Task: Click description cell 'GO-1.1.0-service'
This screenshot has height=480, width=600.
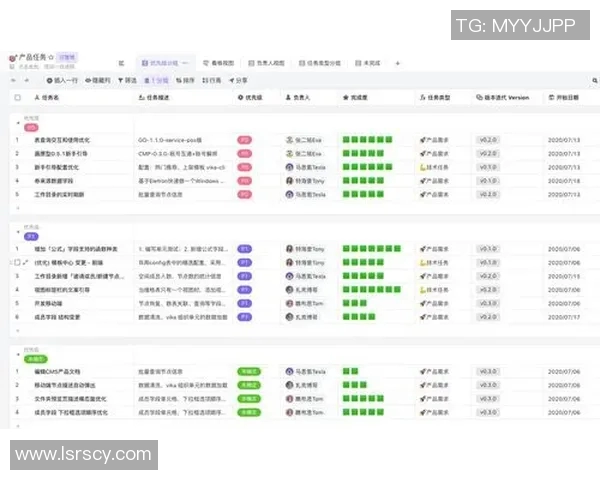Action: click(170, 140)
